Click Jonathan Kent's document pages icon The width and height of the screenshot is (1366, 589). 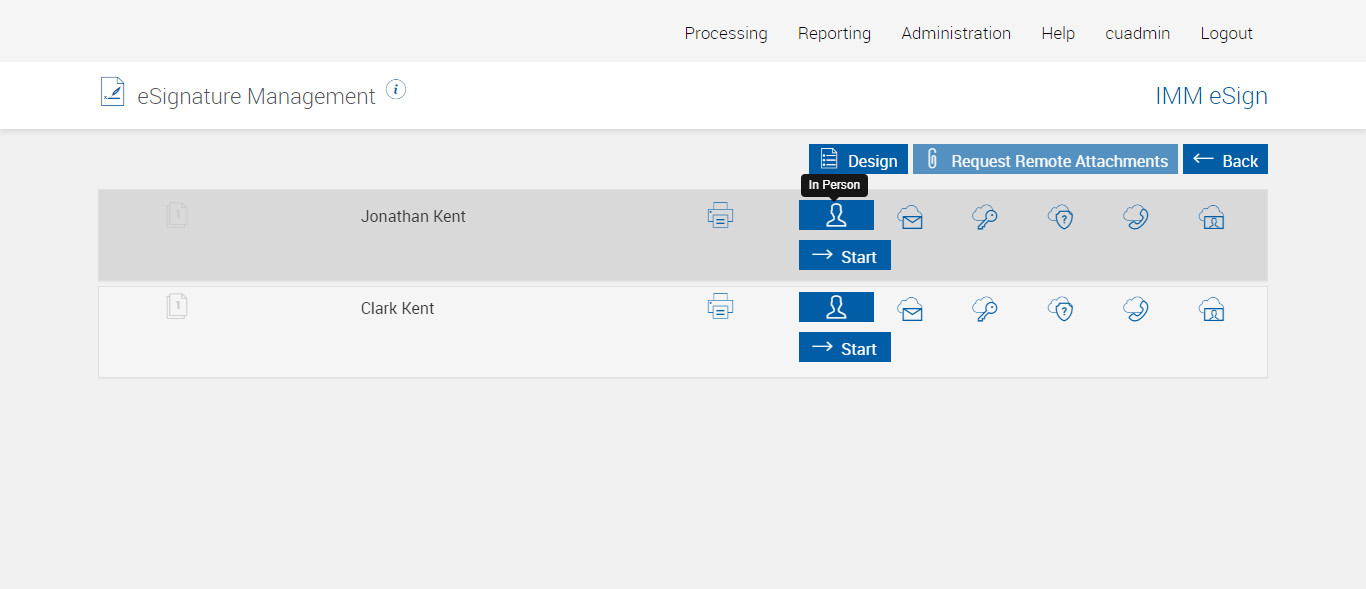(x=177, y=214)
